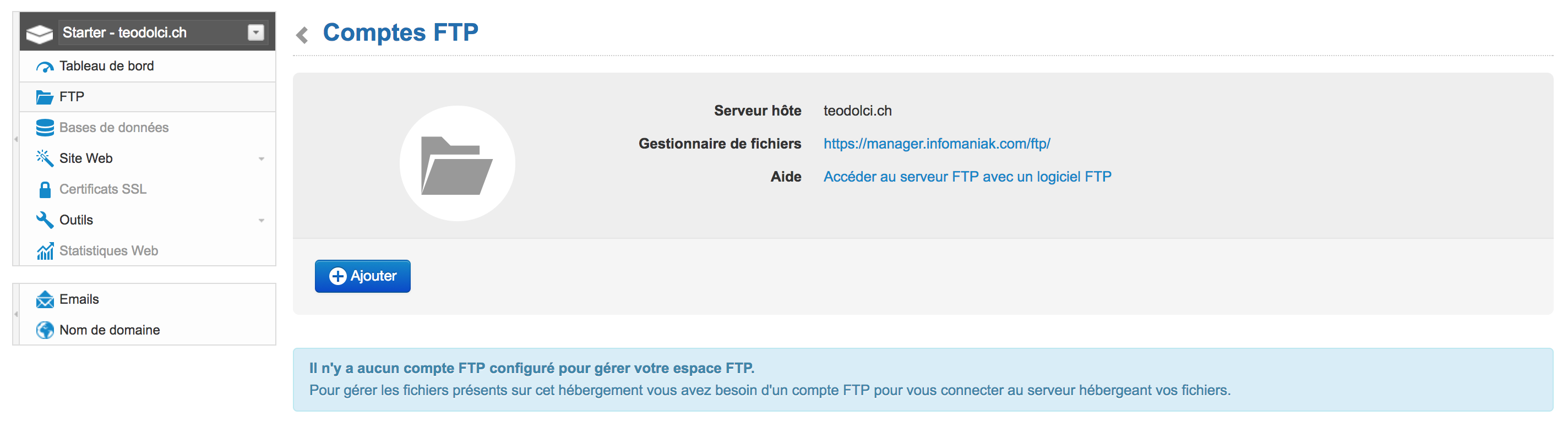
Task: Select the wrench icon next to Outils
Action: (45, 219)
